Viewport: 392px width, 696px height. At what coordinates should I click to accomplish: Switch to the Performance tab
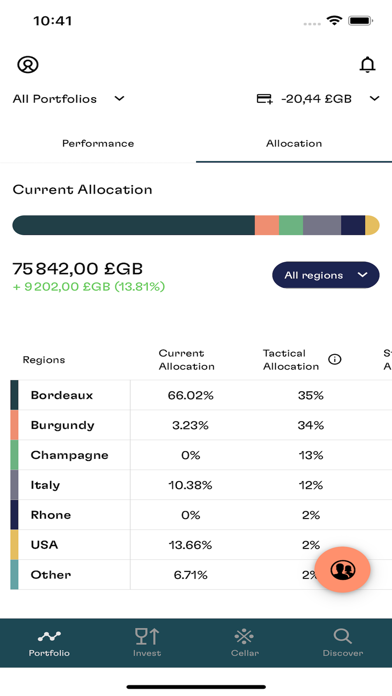click(98, 143)
